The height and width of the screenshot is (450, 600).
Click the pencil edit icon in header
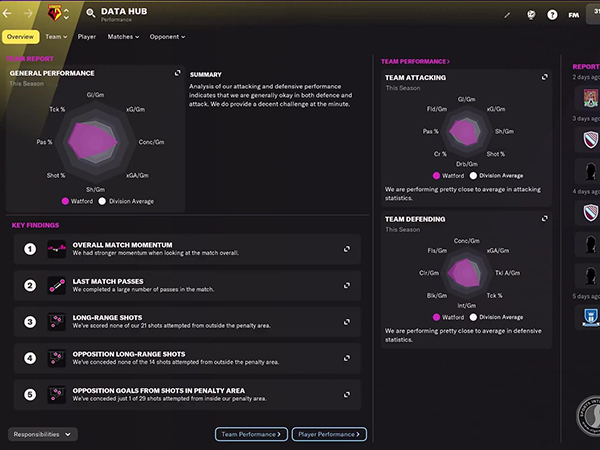click(507, 15)
